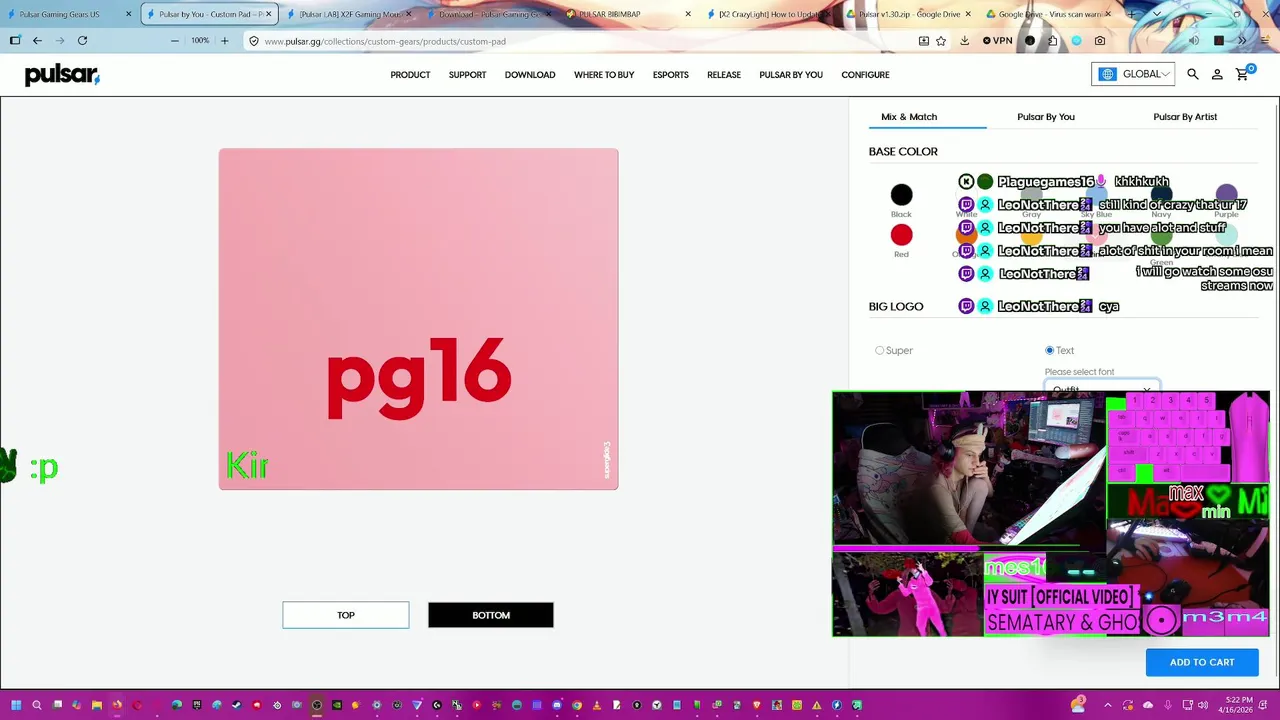This screenshot has width=1280, height=720.
Task: Choose the Purple base color swatch
Action: pos(1226,195)
